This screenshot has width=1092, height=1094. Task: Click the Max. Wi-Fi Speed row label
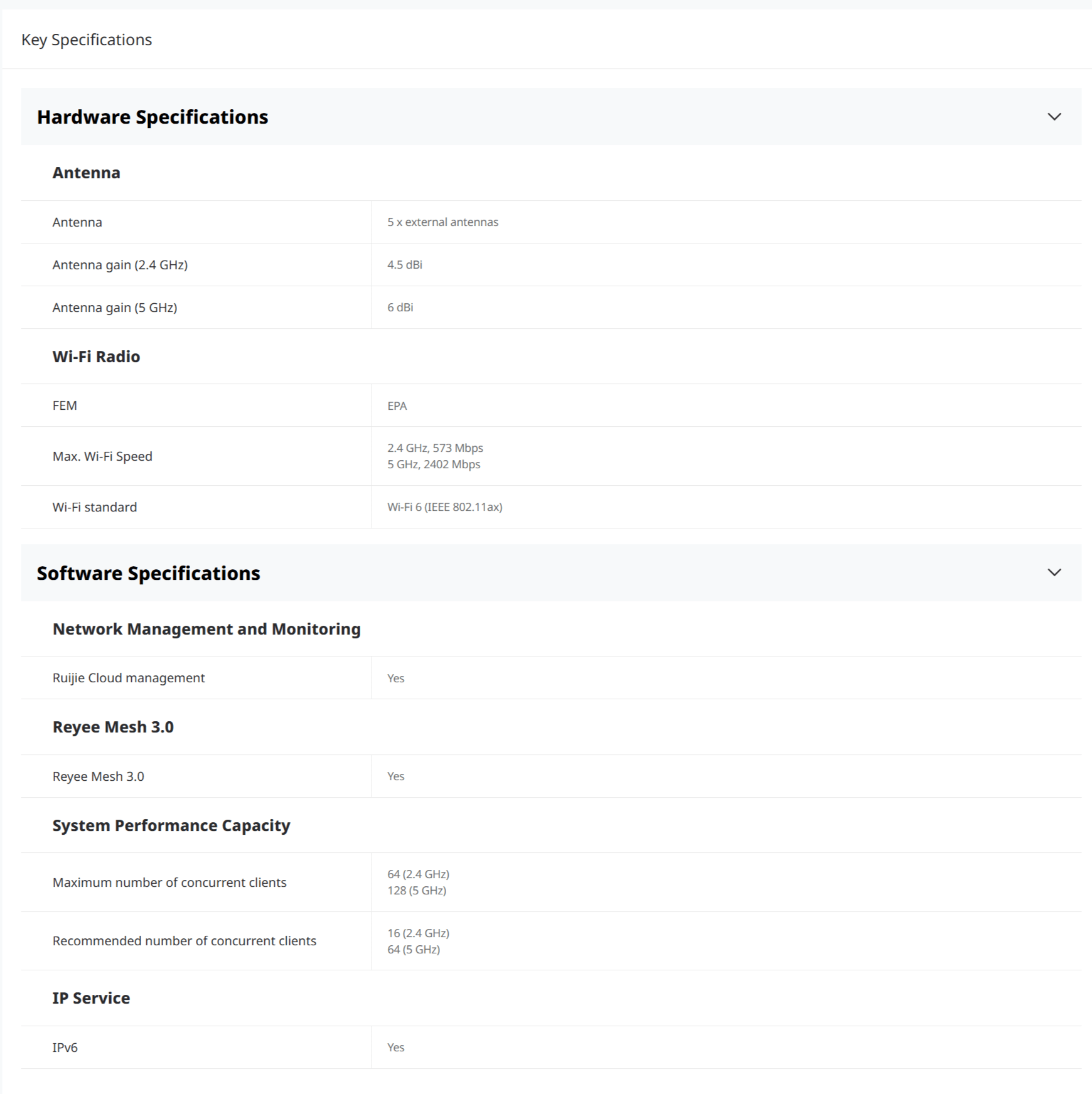pos(102,456)
